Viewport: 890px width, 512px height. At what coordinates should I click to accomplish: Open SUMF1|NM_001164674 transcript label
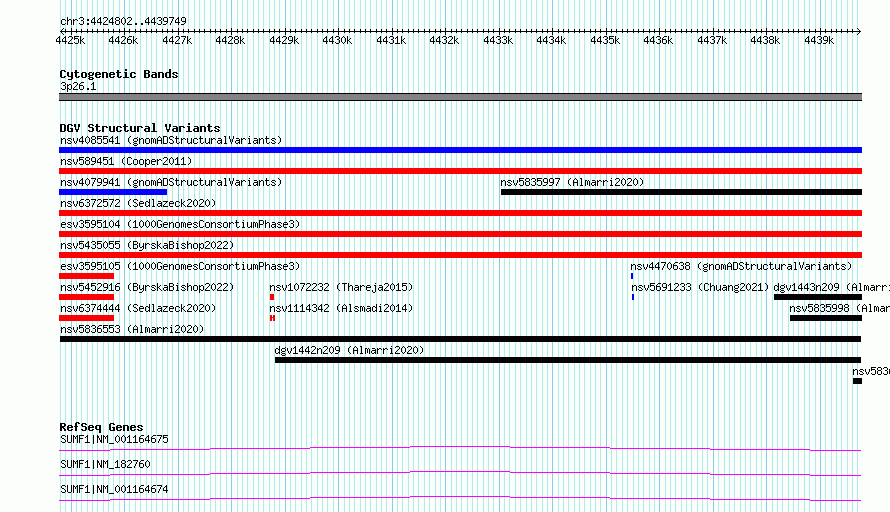[114, 489]
